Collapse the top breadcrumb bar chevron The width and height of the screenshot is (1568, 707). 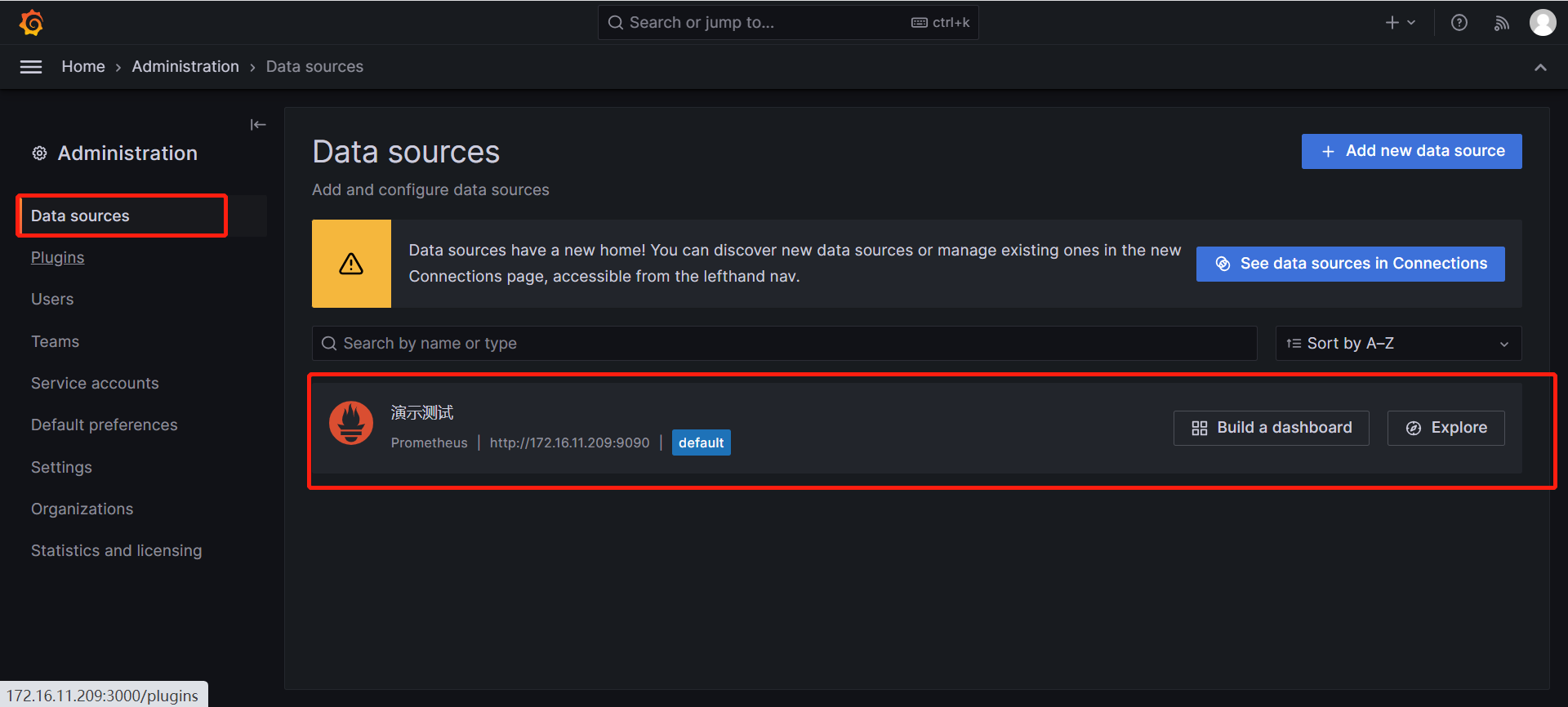point(1540,67)
